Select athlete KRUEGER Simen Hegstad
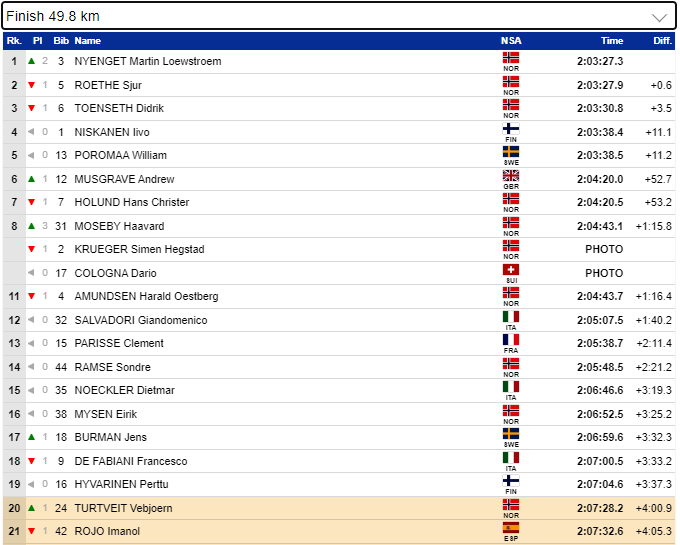This screenshot has height=545, width=680. pyautogui.click(x=138, y=249)
